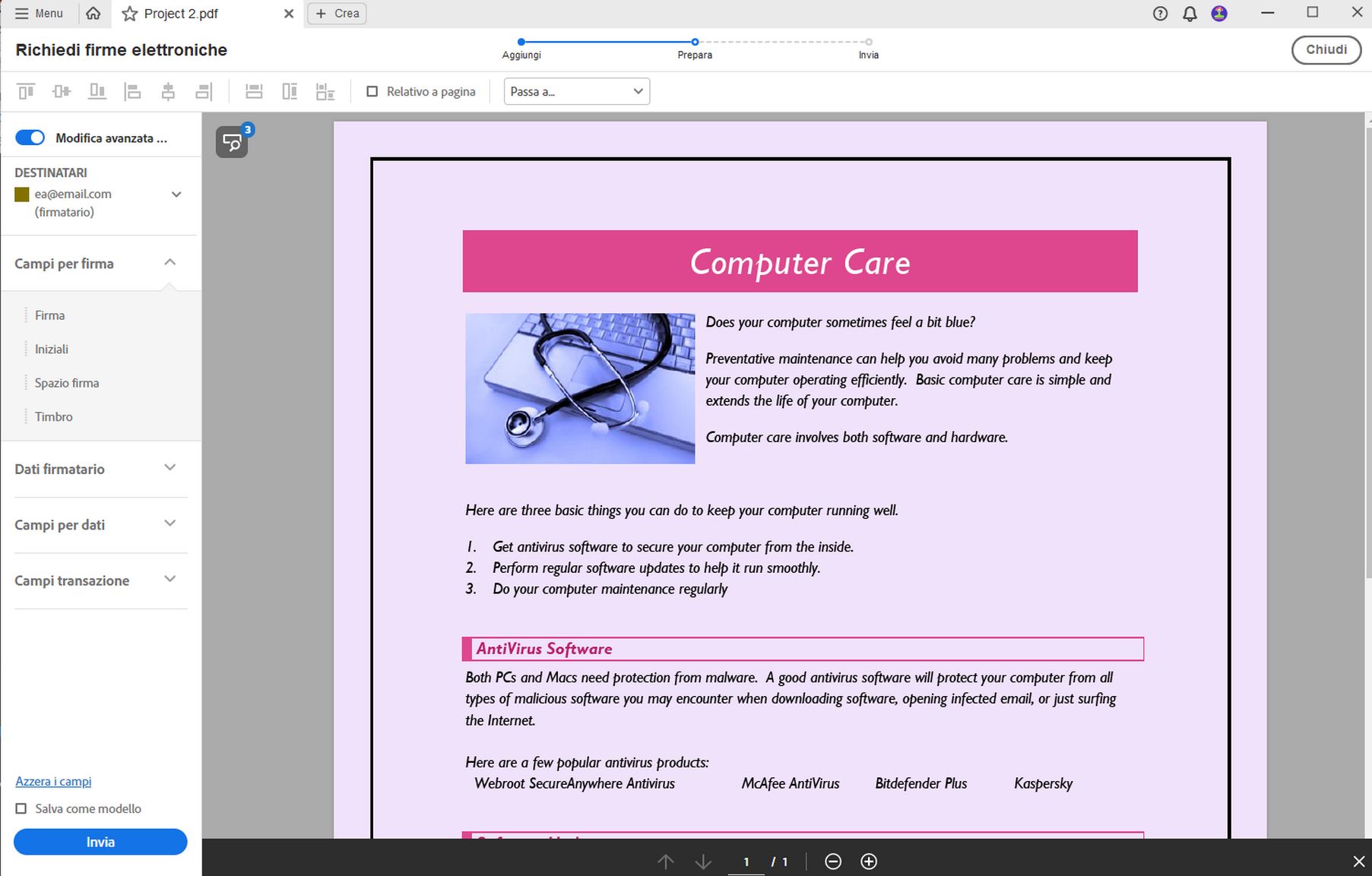Expand the Campi per dati section

170,523
